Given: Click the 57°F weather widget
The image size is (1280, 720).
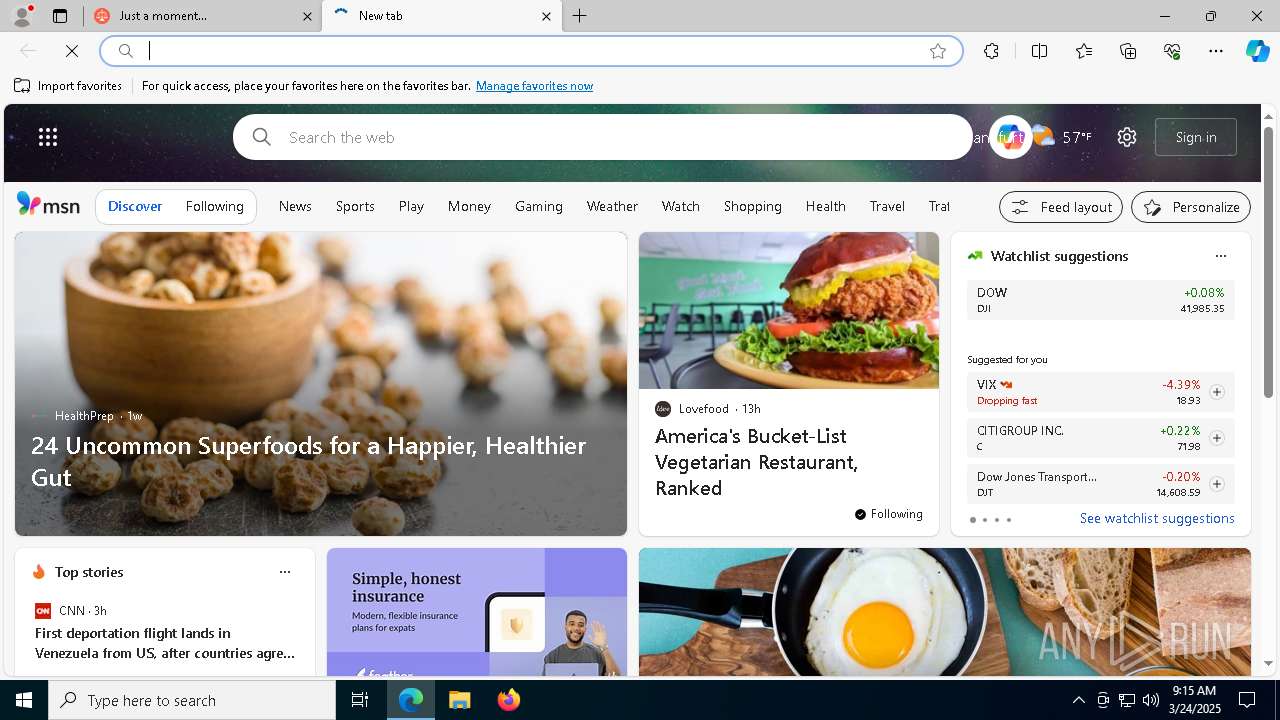Looking at the screenshot, I should pos(1062,137).
